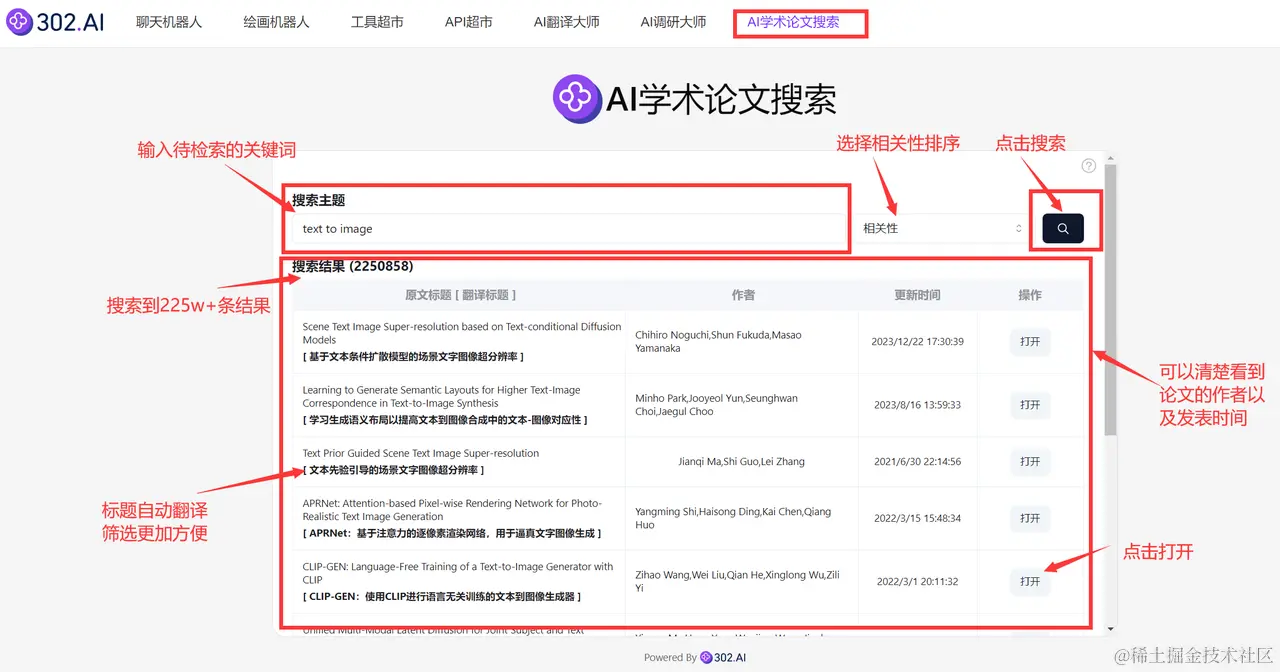Select the 绘画机器人 navigation item
1280x672 pixels.
(276, 22)
